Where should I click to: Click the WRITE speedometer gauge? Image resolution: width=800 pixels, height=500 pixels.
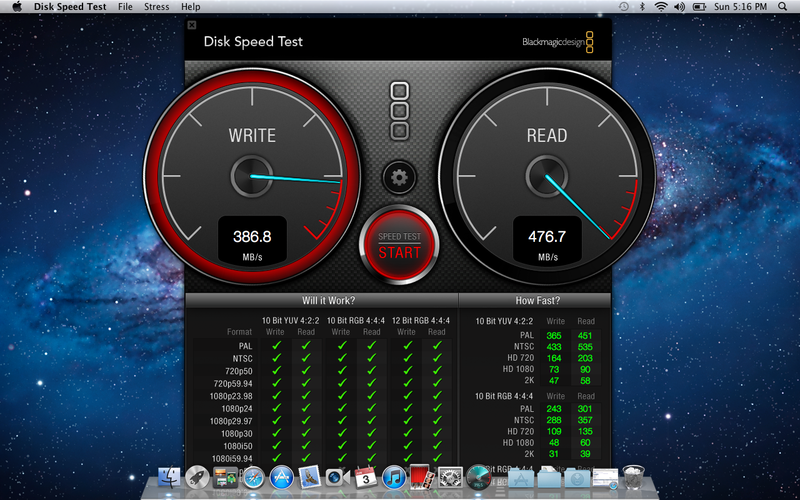(x=252, y=176)
